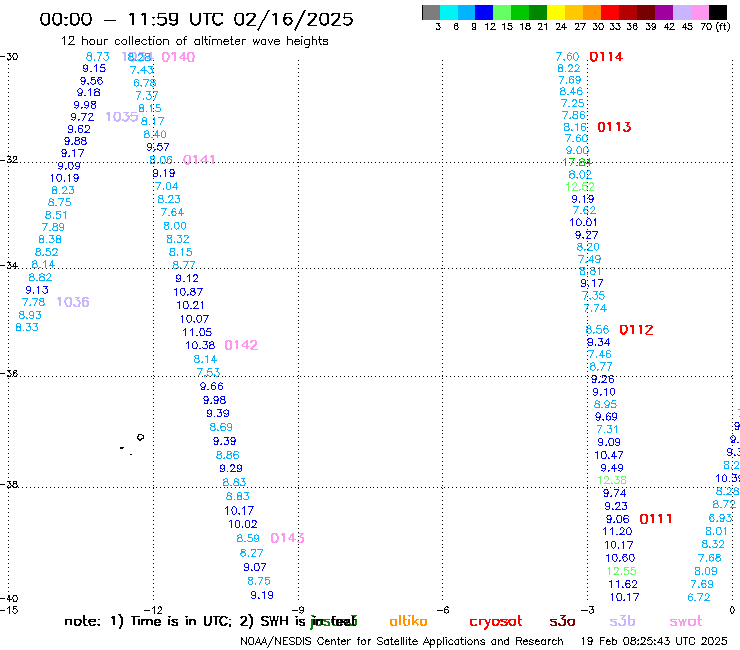Select cryosat pass label 0114

click(606, 57)
